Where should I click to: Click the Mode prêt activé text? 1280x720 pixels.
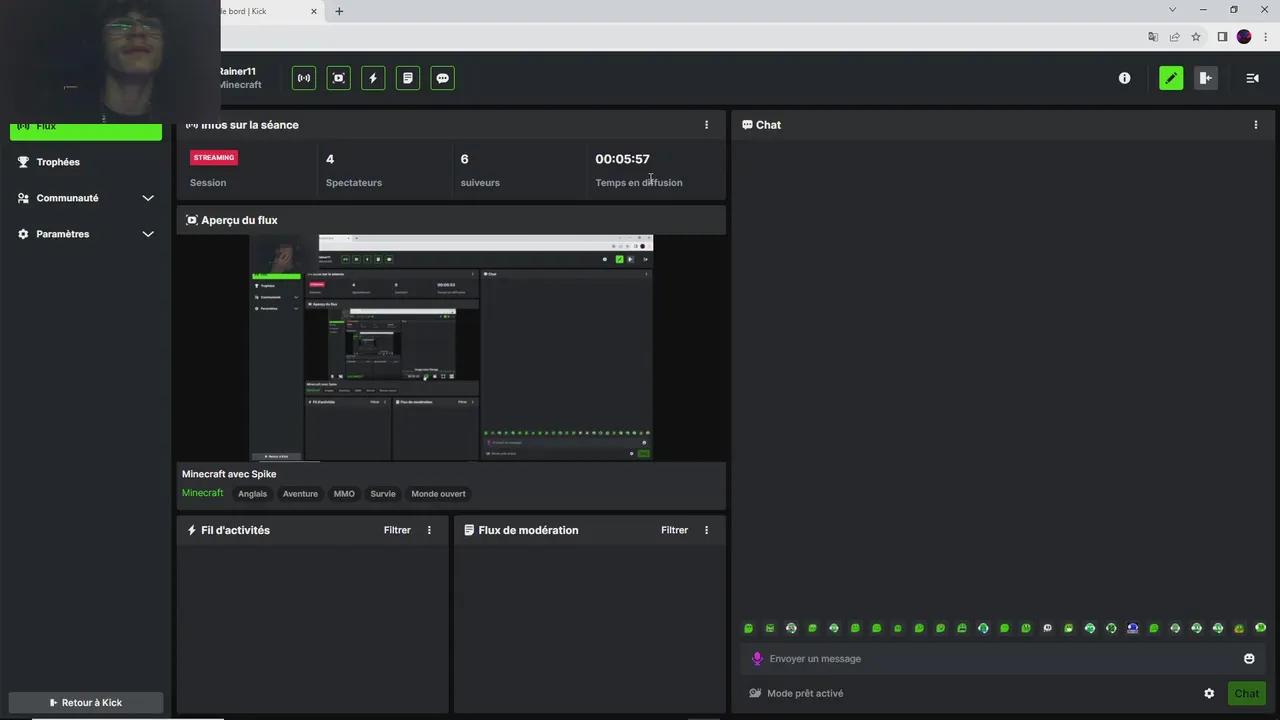[805, 693]
